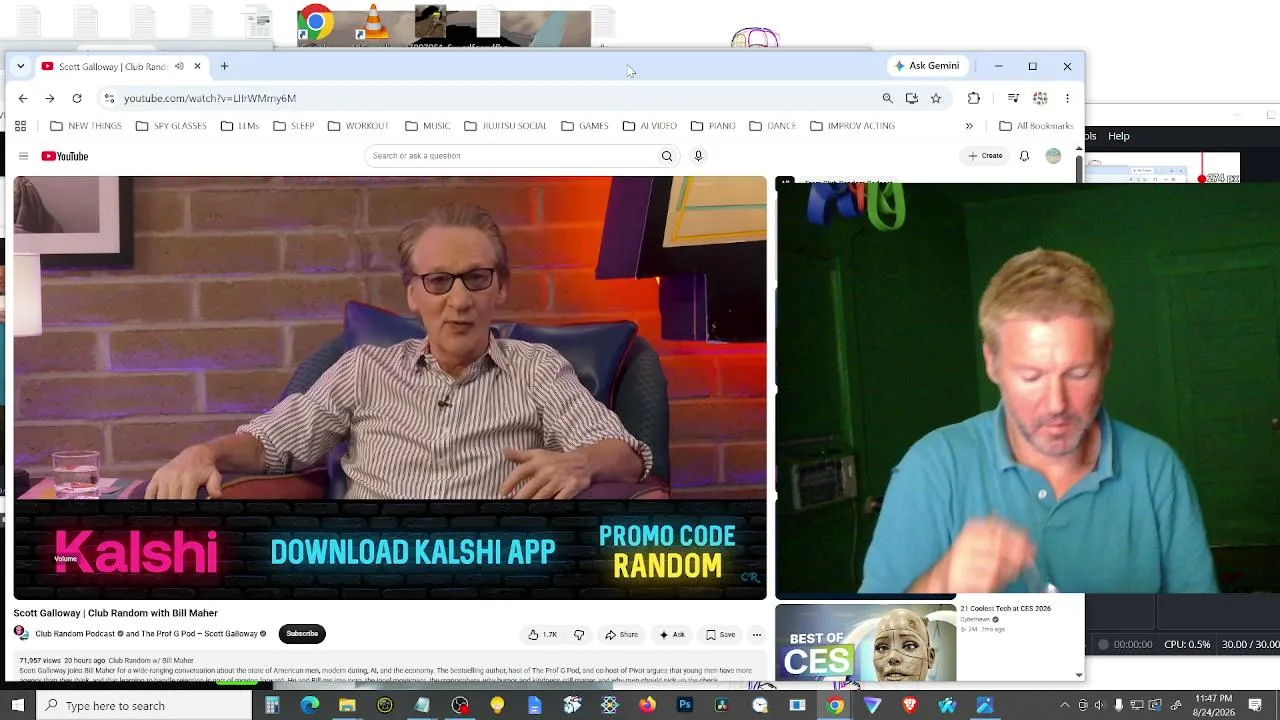The image size is (1280, 720).
Task: Reload the YouTube page
Action: (77, 98)
